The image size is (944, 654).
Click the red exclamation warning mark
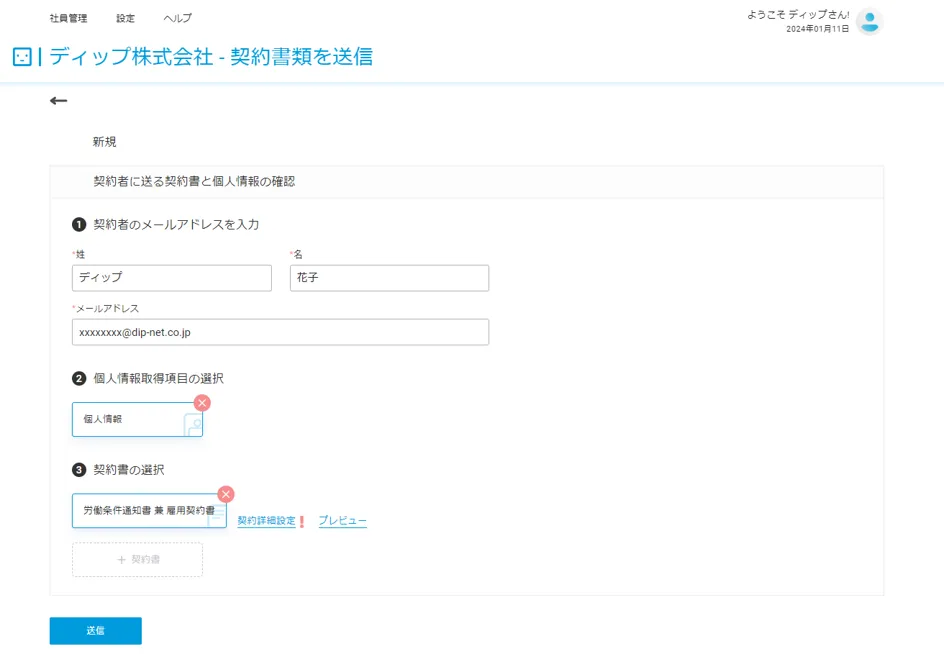pos(302,522)
